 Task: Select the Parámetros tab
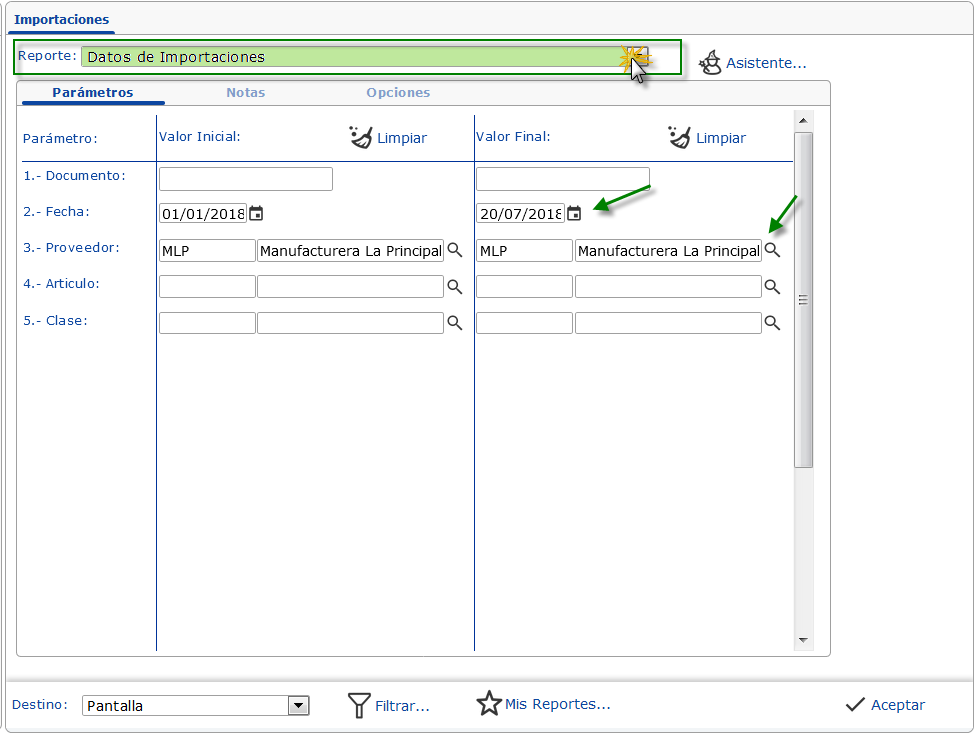point(93,92)
